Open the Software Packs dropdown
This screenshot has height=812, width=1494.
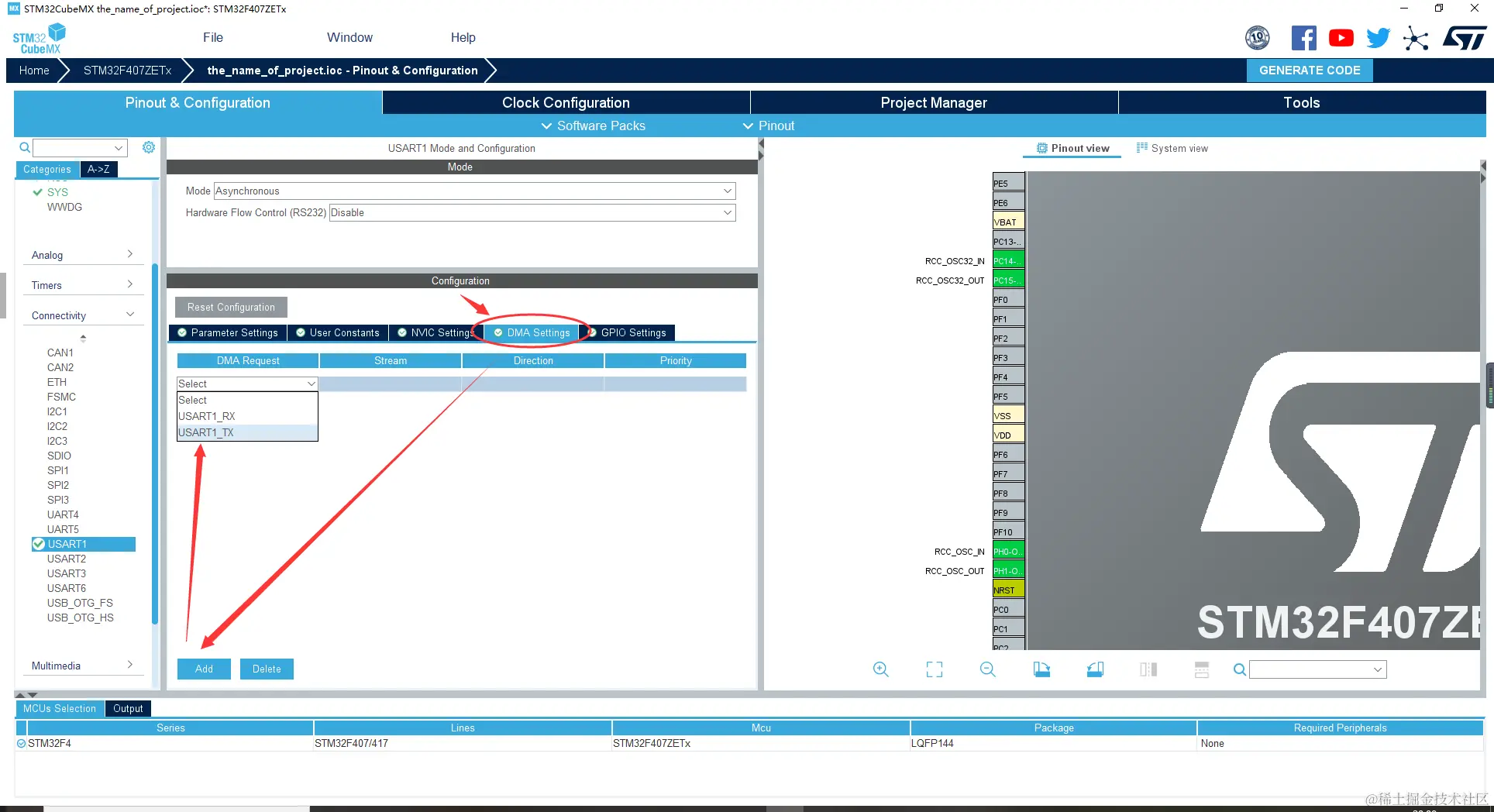pos(593,126)
